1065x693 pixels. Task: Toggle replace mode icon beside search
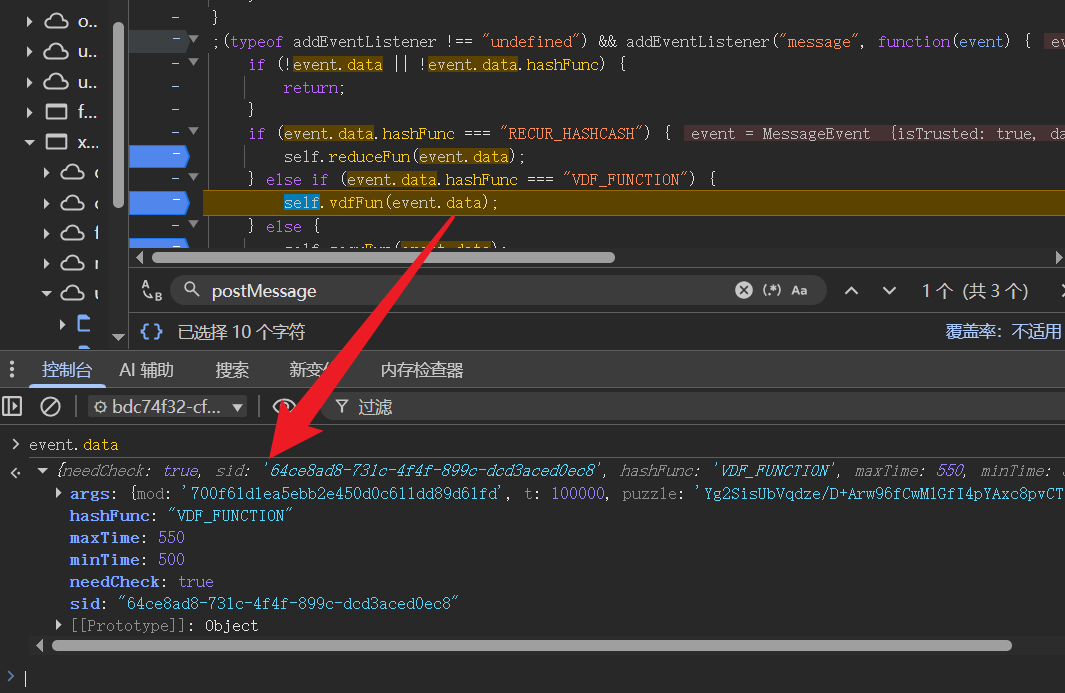(x=151, y=290)
